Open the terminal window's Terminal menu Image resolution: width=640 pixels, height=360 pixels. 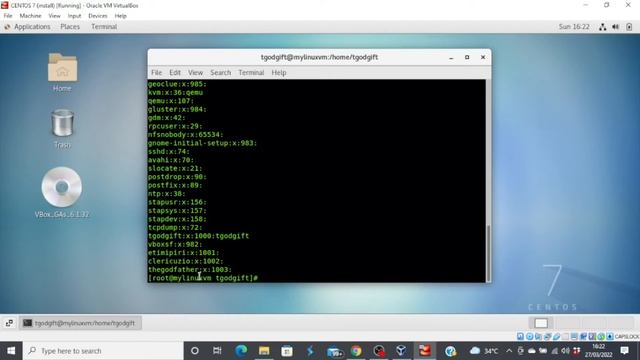251,72
